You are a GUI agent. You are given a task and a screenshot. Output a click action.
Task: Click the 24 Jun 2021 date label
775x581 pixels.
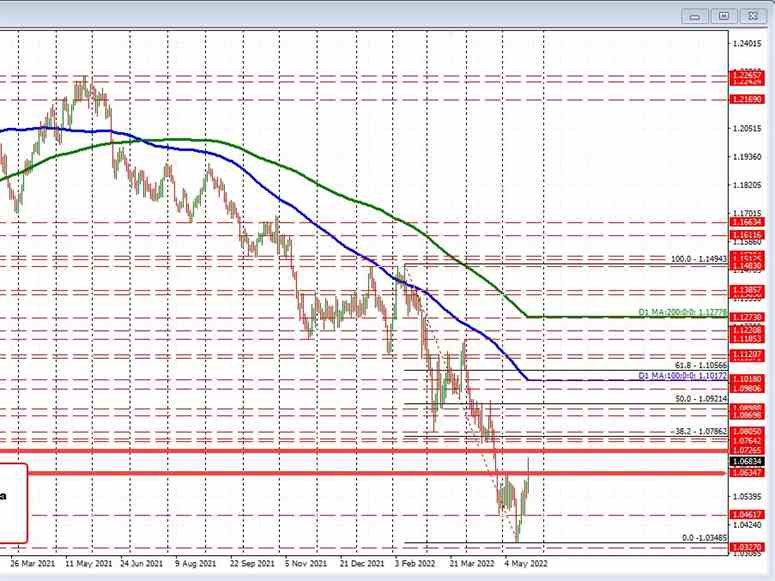[141, 563]
